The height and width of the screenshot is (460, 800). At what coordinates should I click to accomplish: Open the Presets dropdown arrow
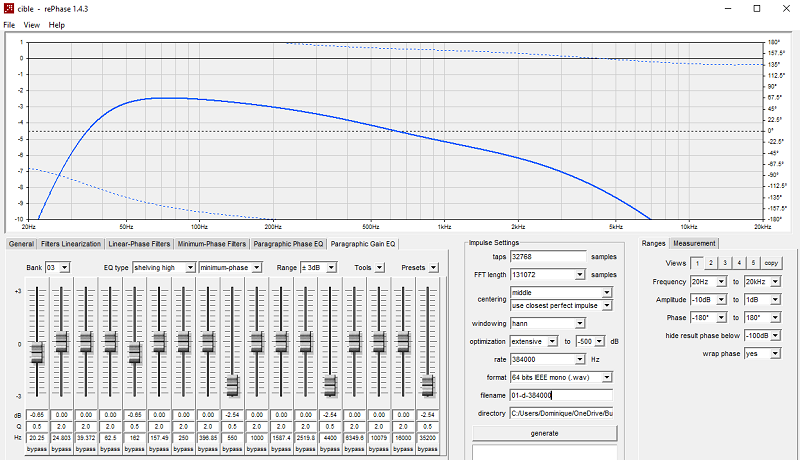coord(433,268)
